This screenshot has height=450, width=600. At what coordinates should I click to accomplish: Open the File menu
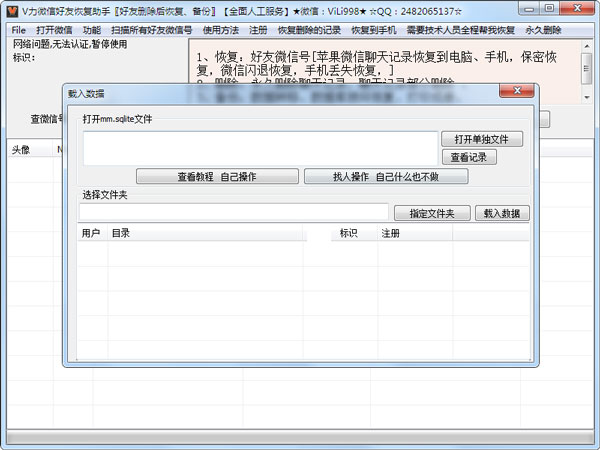19,30
